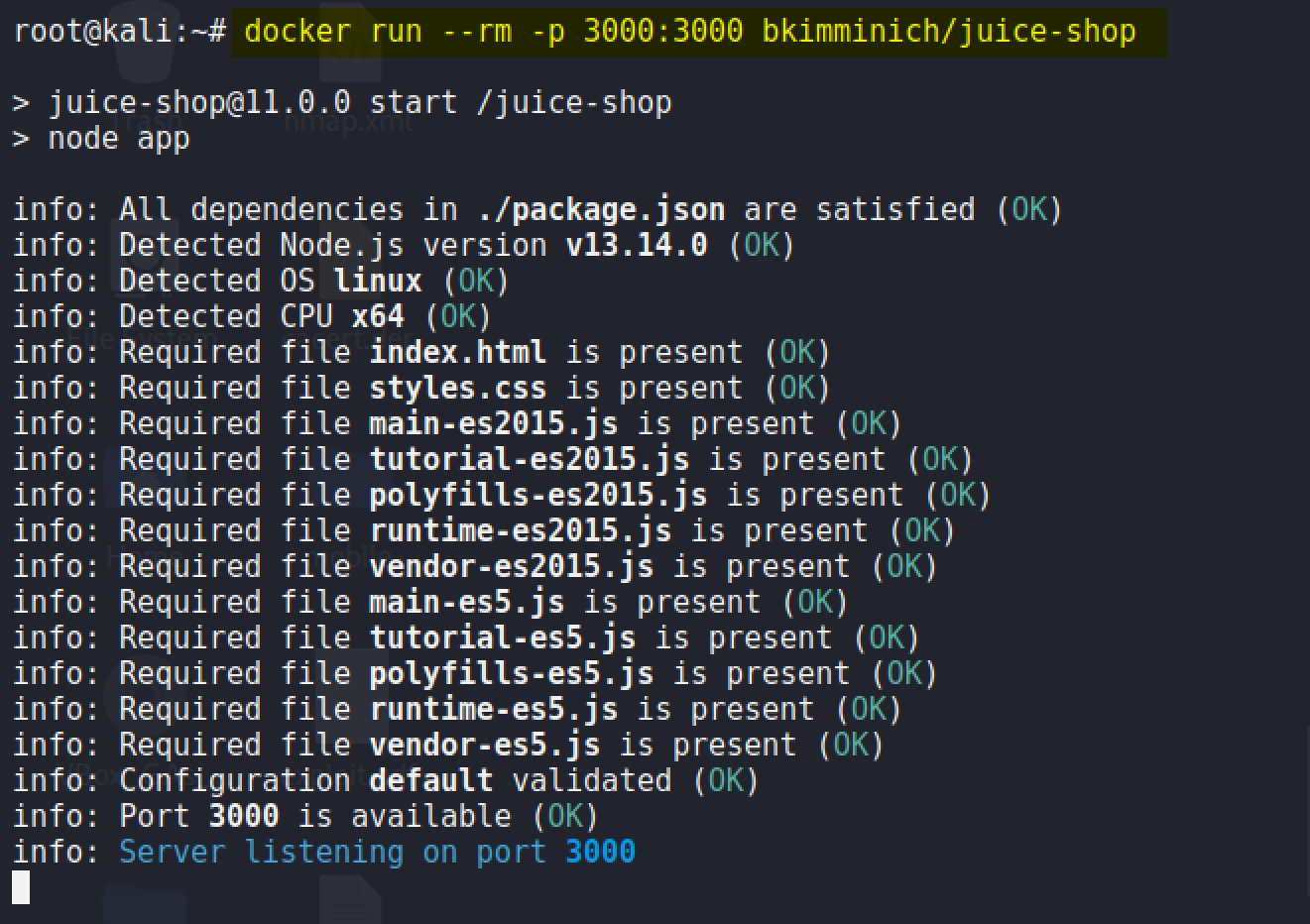Click the highlighted docker run command text
Image resolution: width=1310 pixels, height=924 pixels.
click(690, 31)
